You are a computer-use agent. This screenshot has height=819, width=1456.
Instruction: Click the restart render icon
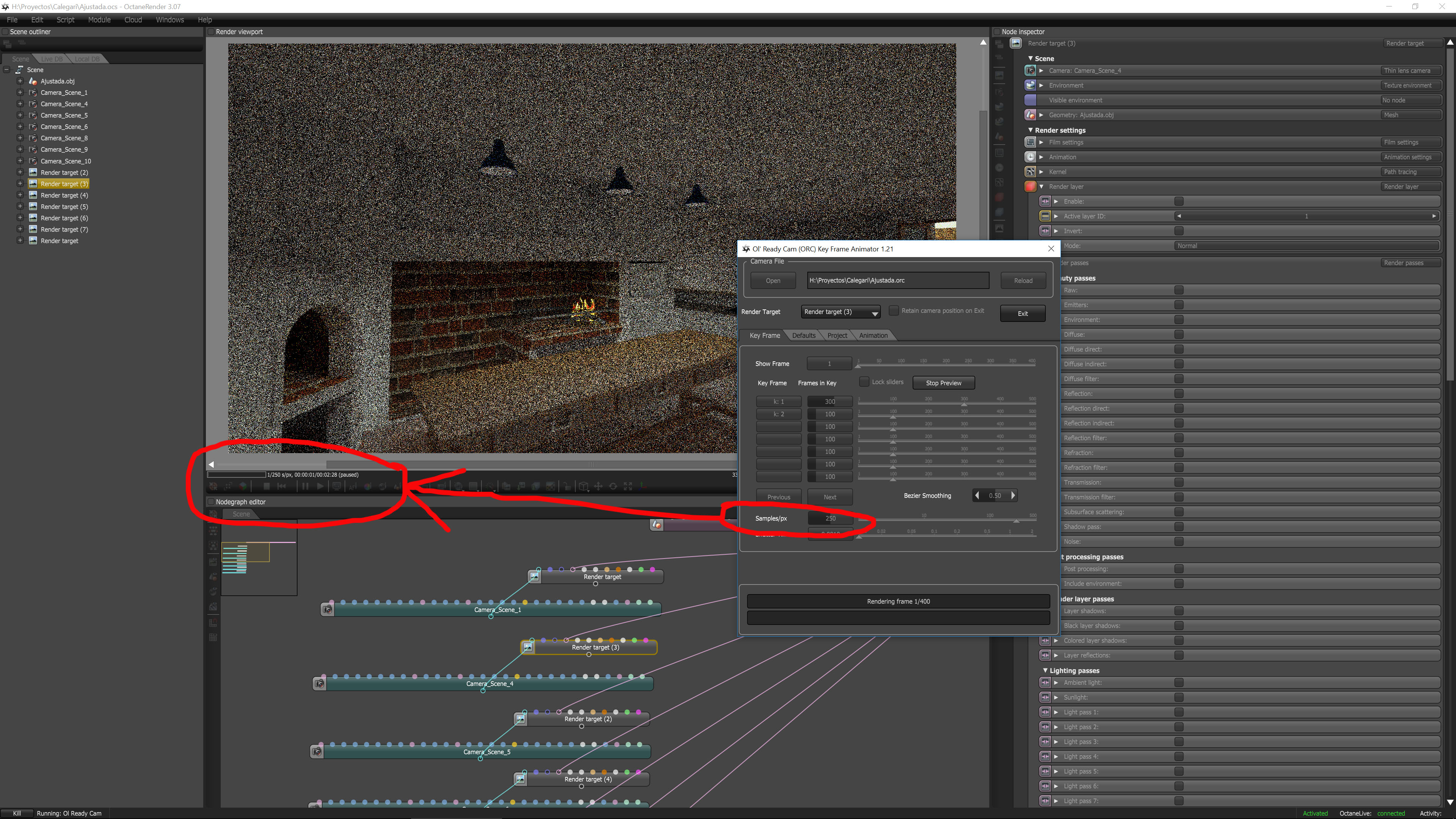281,486
